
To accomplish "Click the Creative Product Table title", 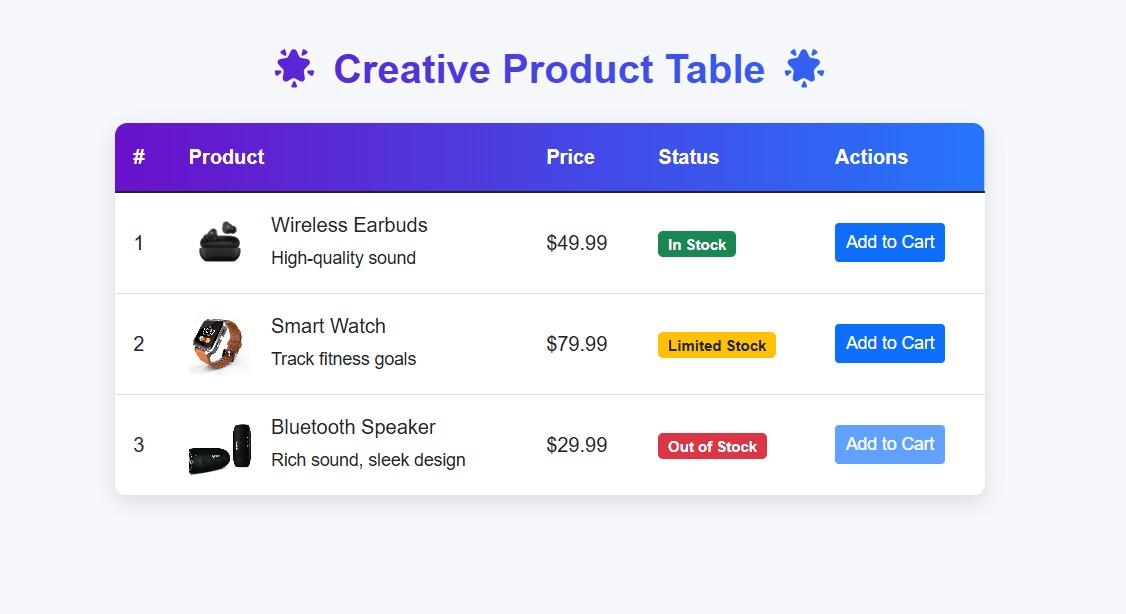I will click(x=549, y=69).
